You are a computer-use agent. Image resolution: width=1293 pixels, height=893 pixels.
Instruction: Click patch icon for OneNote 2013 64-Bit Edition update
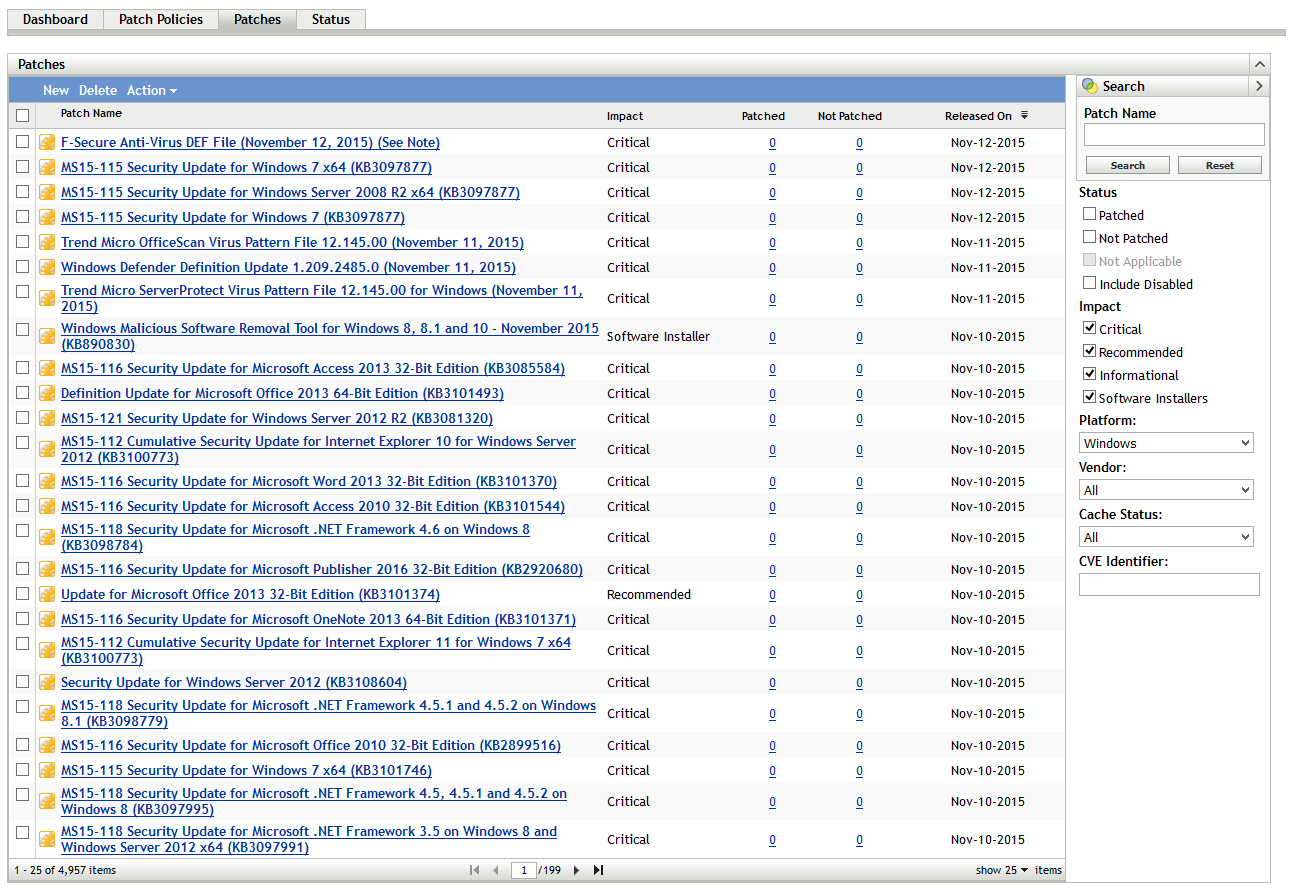(47, 620)
